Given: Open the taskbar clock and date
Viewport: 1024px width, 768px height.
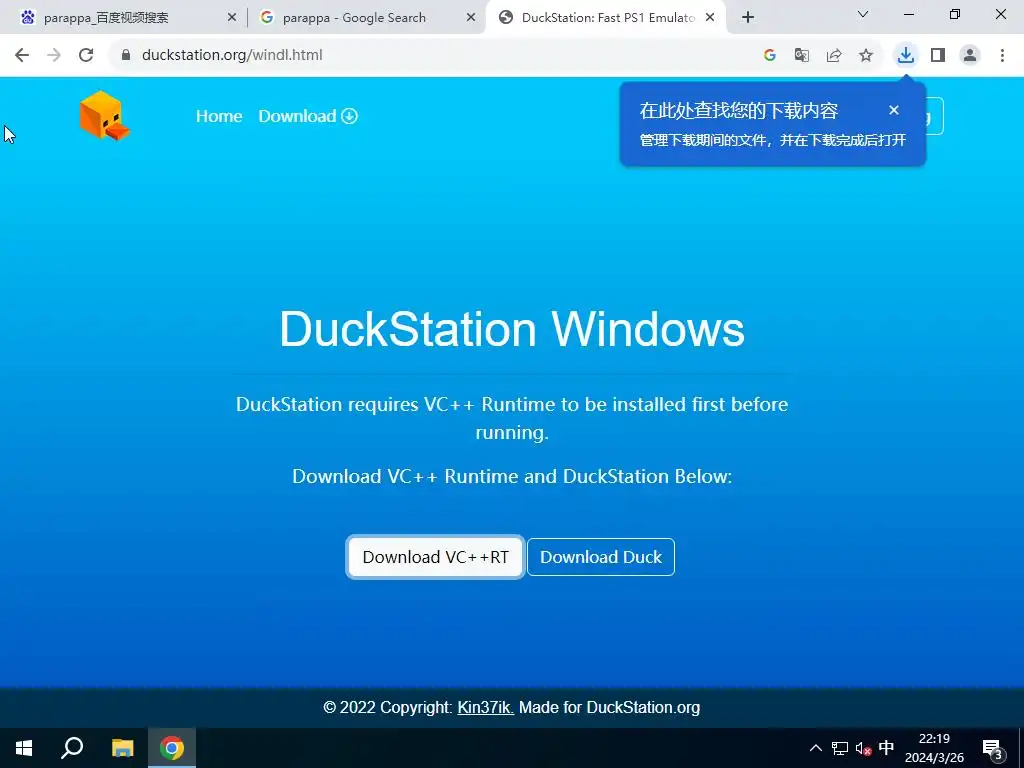Looking at the screenshot, I should click(x=934, y=748).
